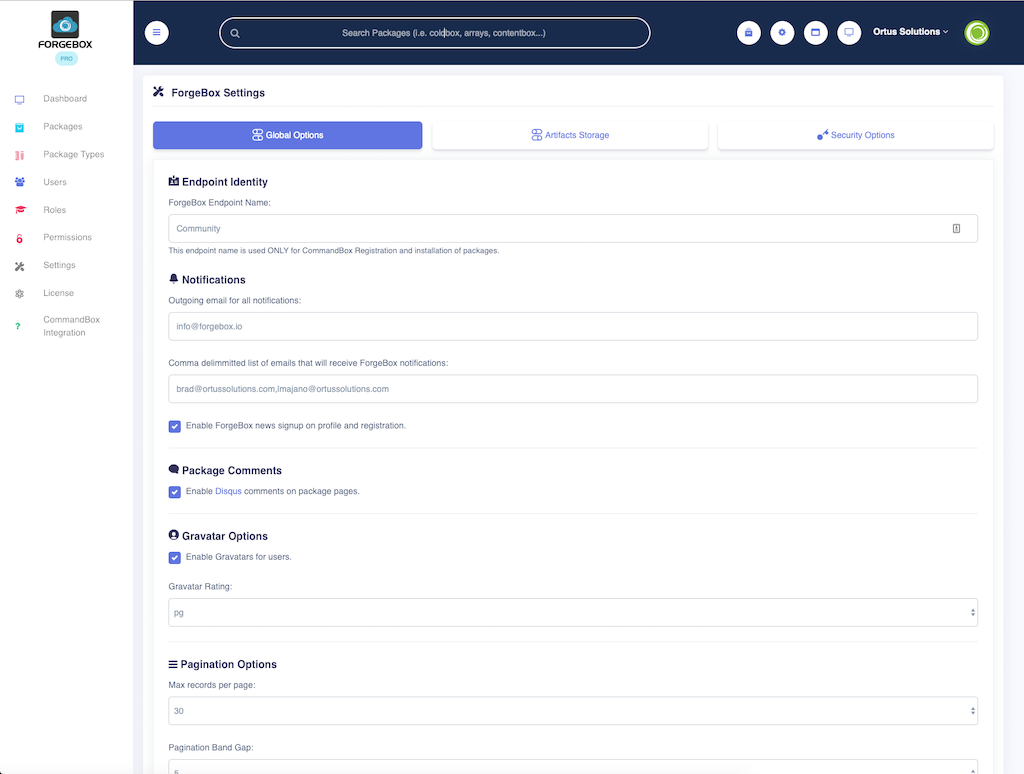Switch to the Artifacts Storage tab

point(570,135)
